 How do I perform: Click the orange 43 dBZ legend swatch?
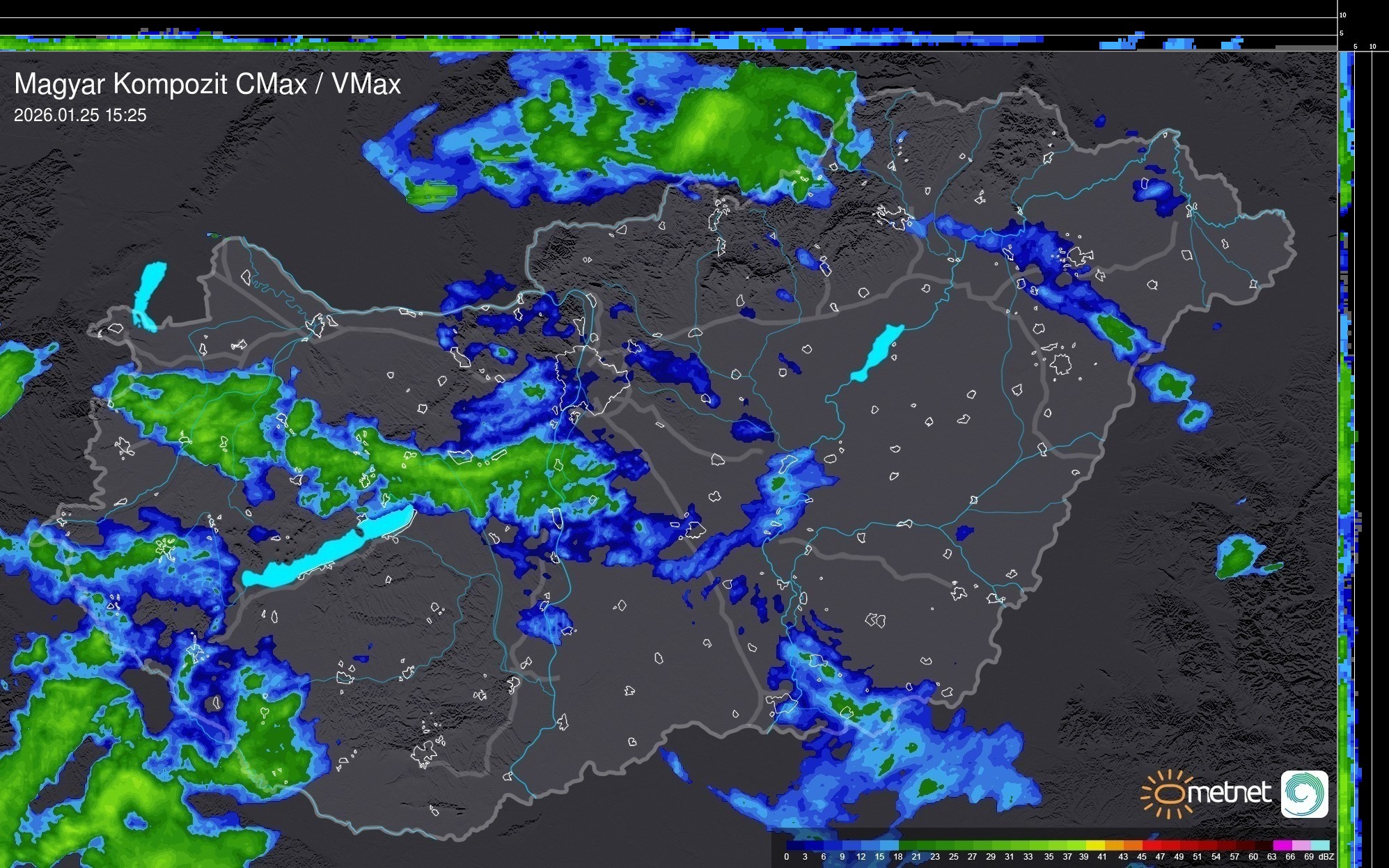coord(1132,845)
